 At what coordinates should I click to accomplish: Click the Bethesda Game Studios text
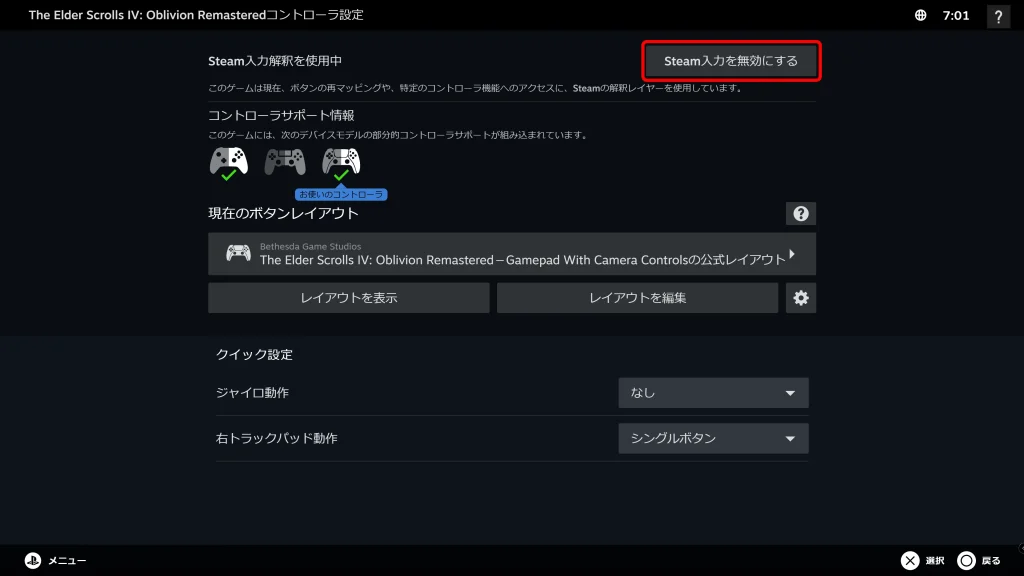pos(310,246)
